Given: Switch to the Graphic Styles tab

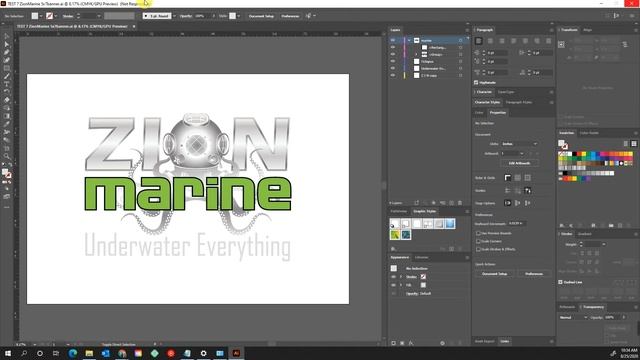Looking at the screenshot, I should 424,211.
